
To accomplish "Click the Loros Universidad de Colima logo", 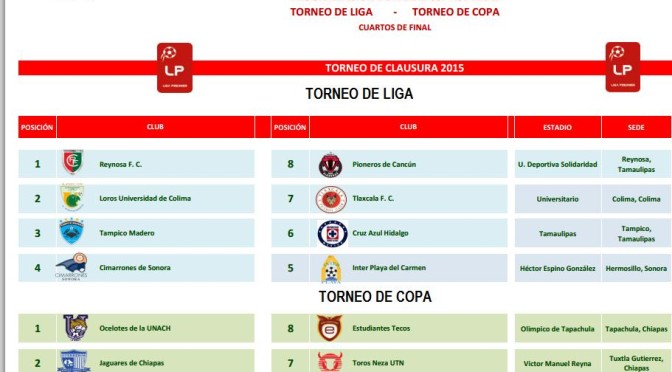I will coord(72,198).
